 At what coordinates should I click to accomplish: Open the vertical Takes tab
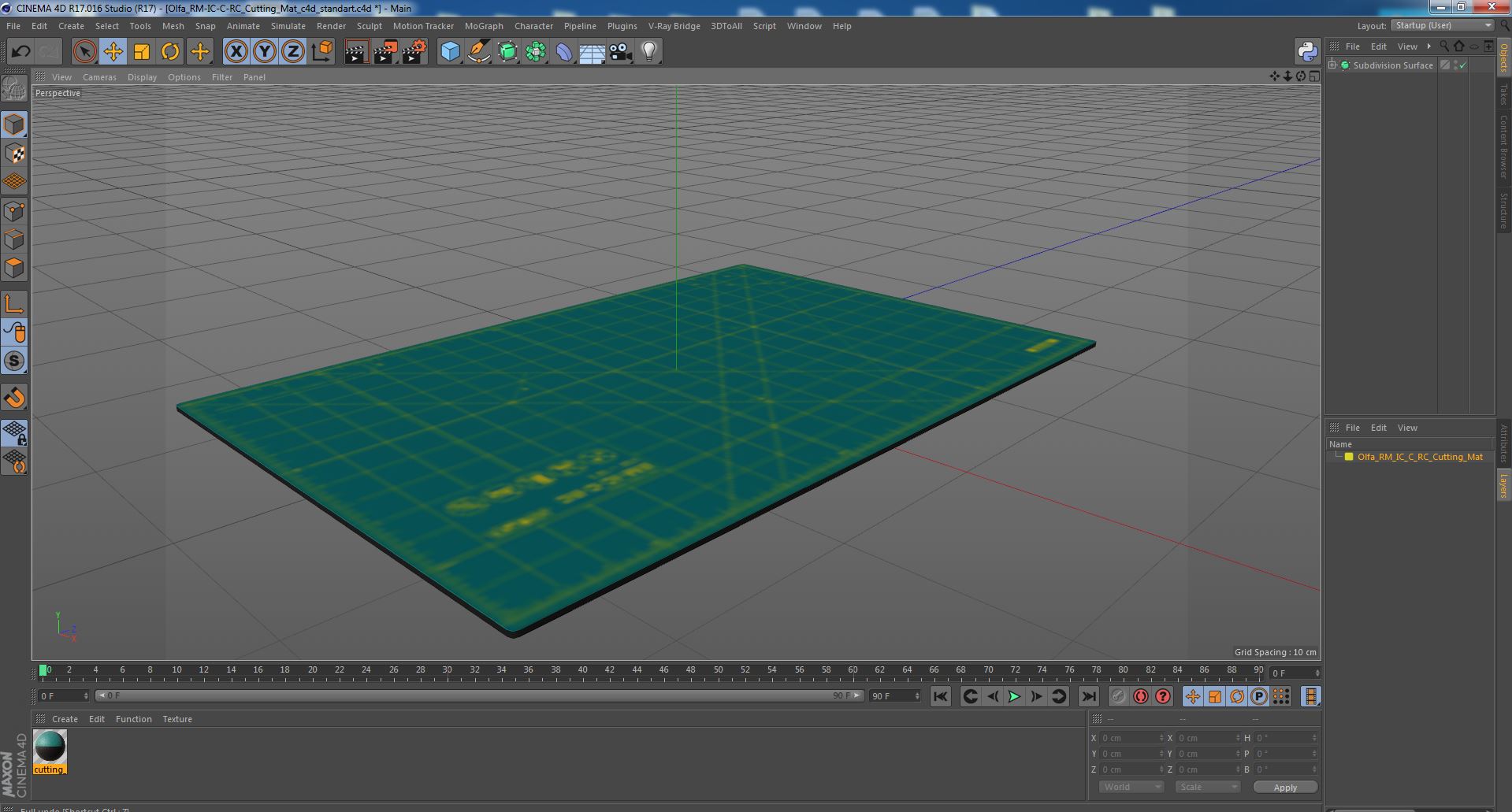[x=1503, y=95]
